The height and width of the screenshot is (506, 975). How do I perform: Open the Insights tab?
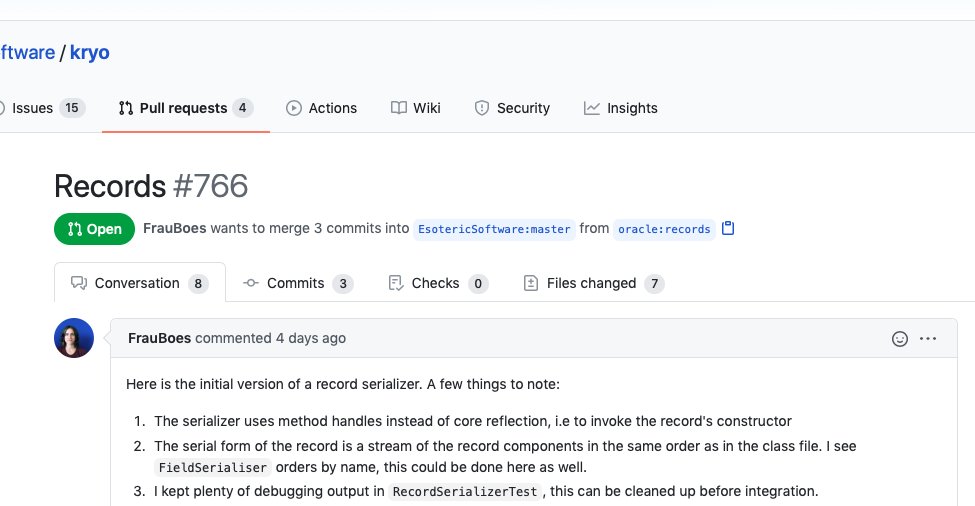[620, 108]
